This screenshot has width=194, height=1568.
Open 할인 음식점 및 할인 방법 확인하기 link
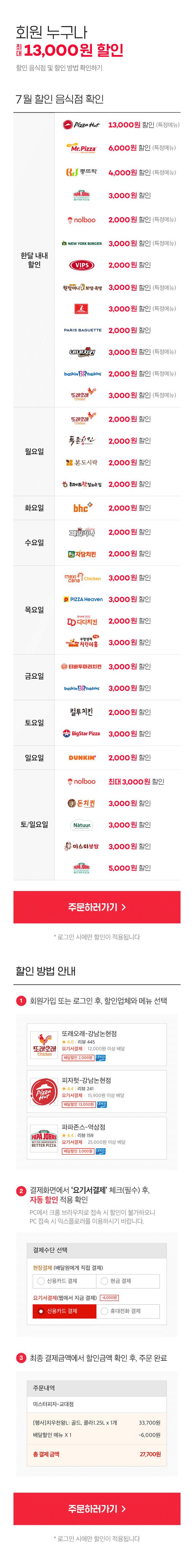(x=59, y=68)
